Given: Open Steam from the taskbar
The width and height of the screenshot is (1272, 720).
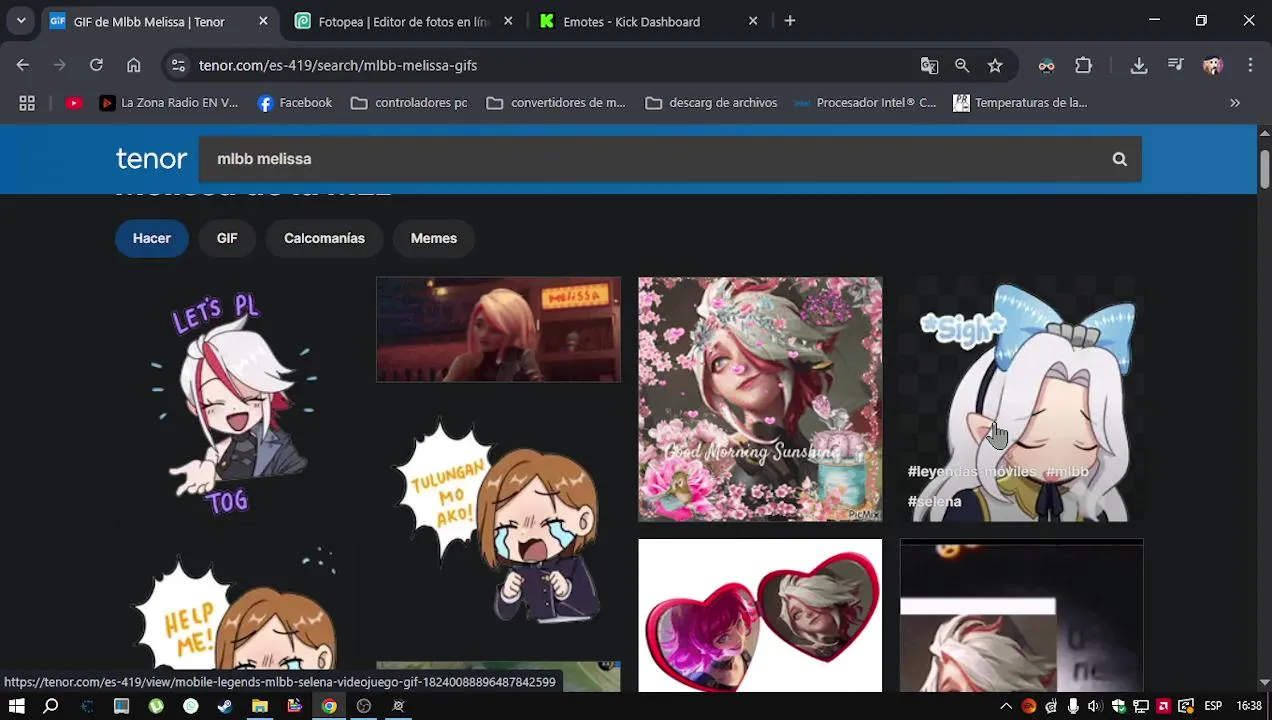Looking at the screenshot, I should click(x=225, y=706).
